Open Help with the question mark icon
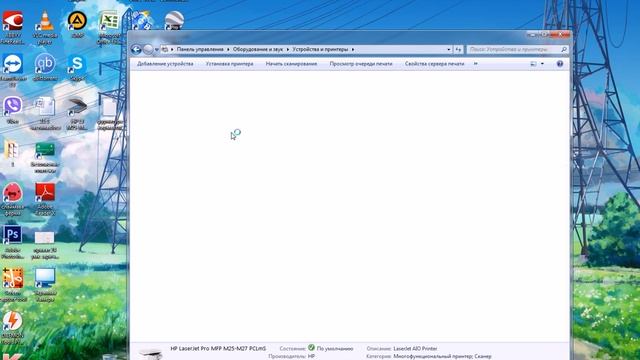This screenshot has height=360, width=640. coord(560,64)
